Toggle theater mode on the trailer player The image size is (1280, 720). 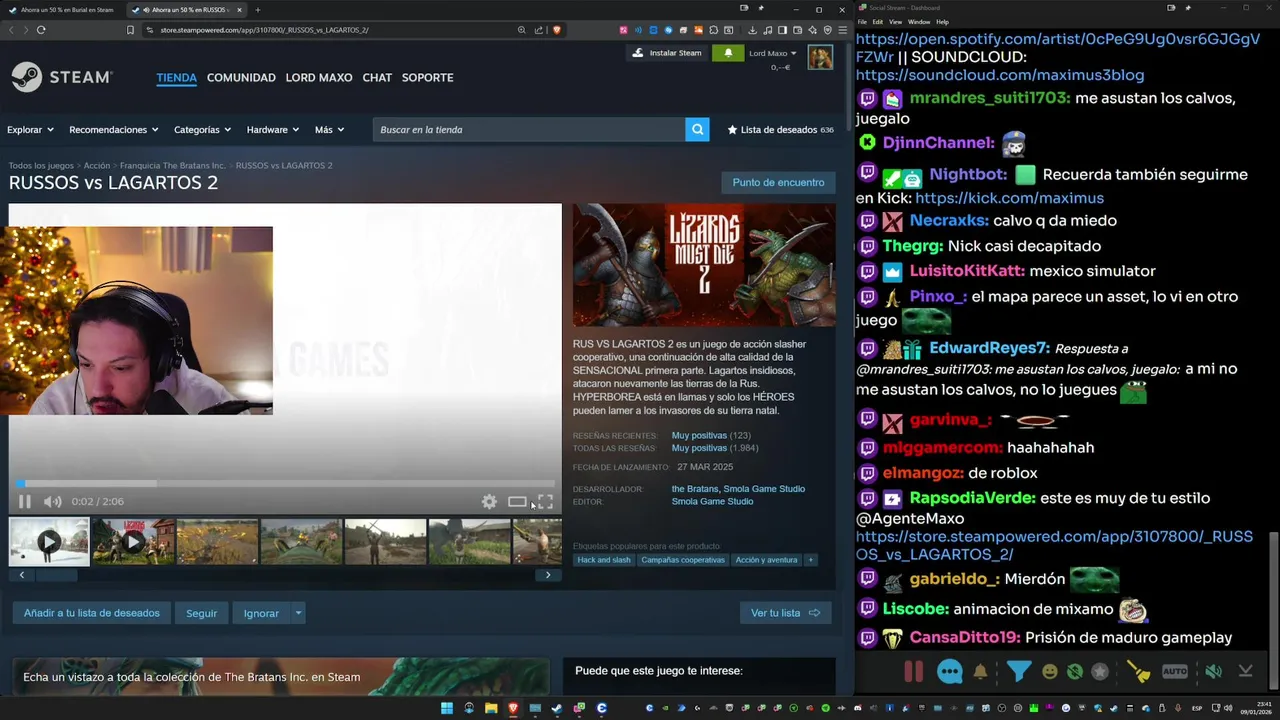pyautogui.click(x=517, y=502)
